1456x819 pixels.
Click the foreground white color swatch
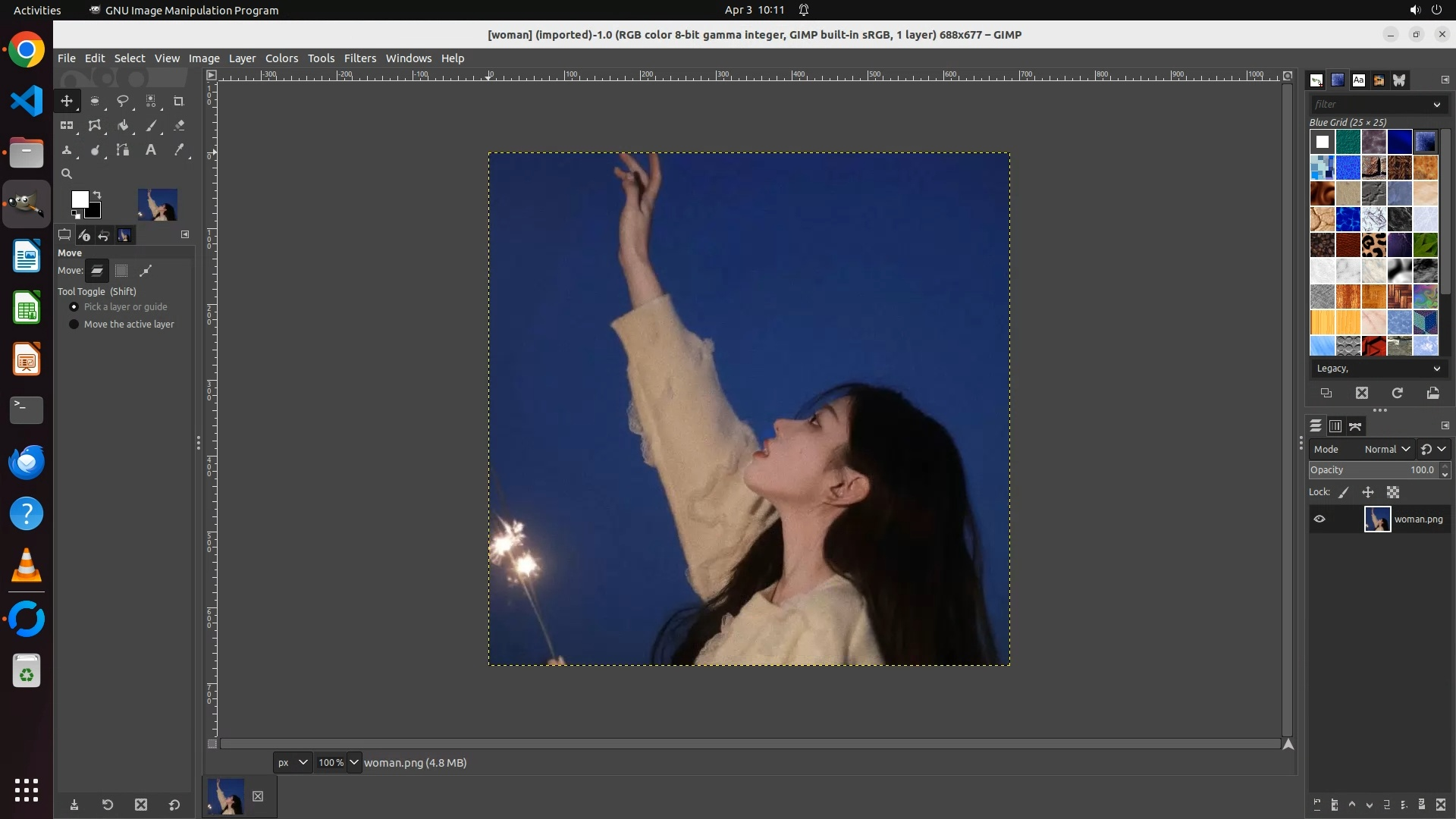pos(79,199)
